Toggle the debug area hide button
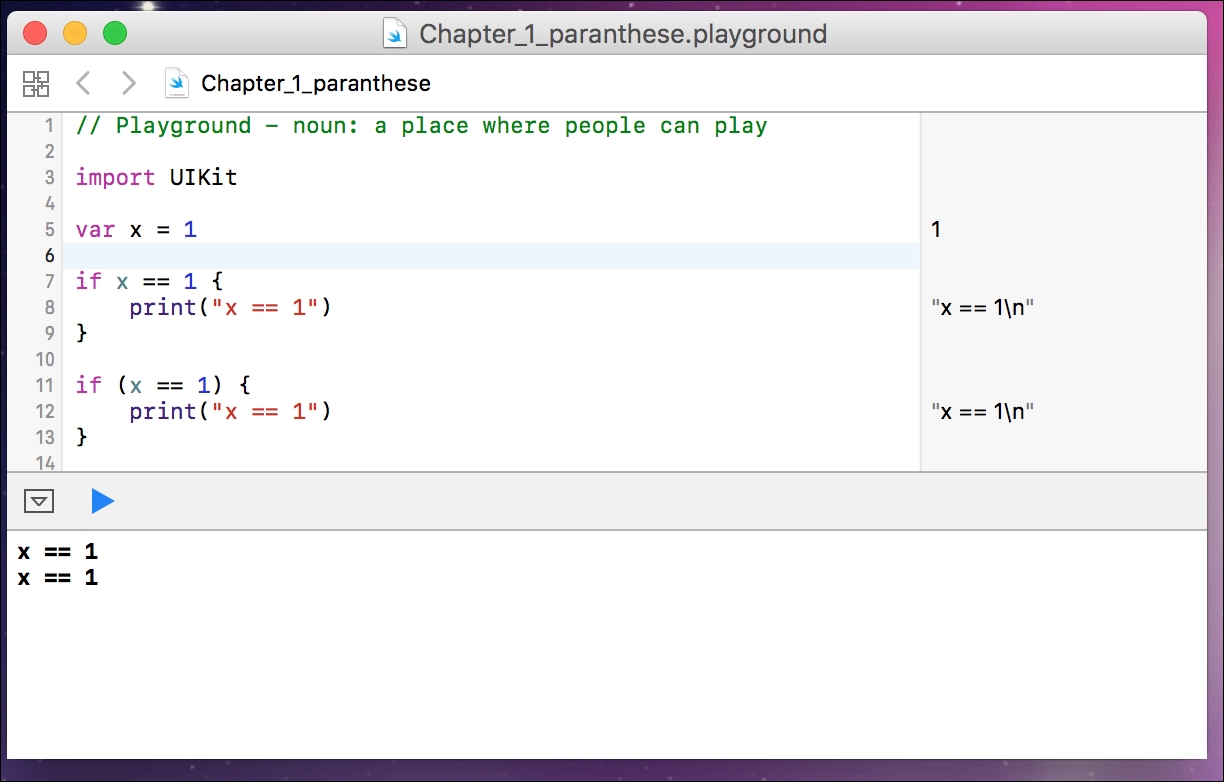Screen dimensions: 1224x782 tap(39, 501)
